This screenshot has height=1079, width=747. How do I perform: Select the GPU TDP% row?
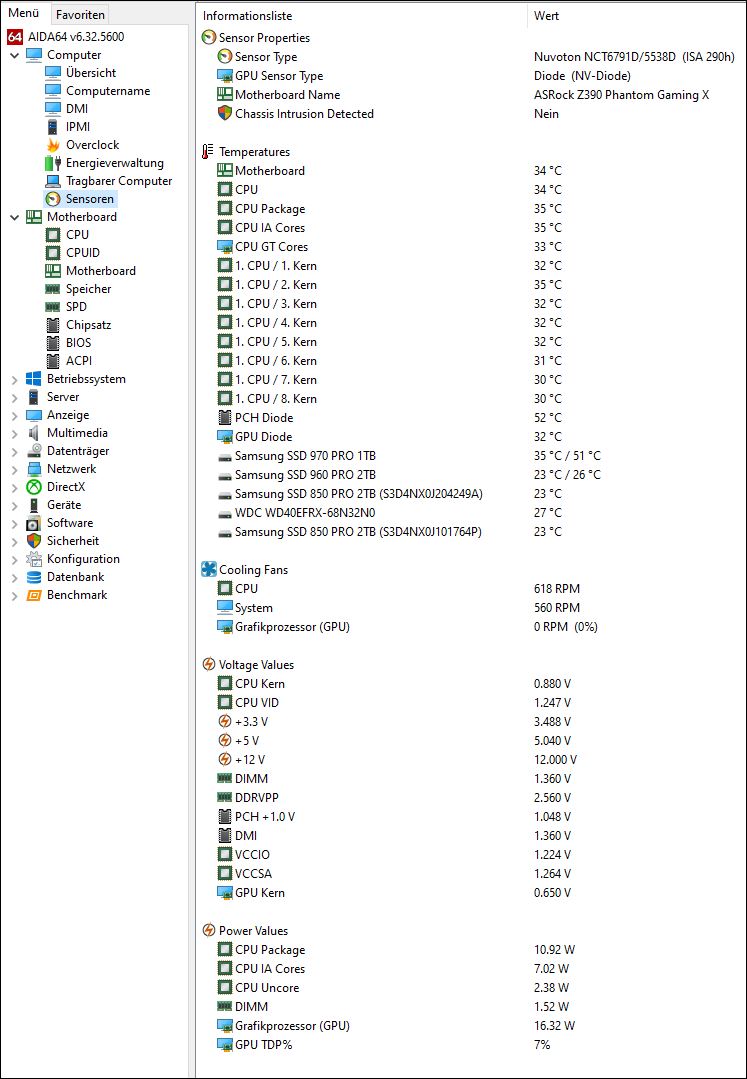point(470,1045)
